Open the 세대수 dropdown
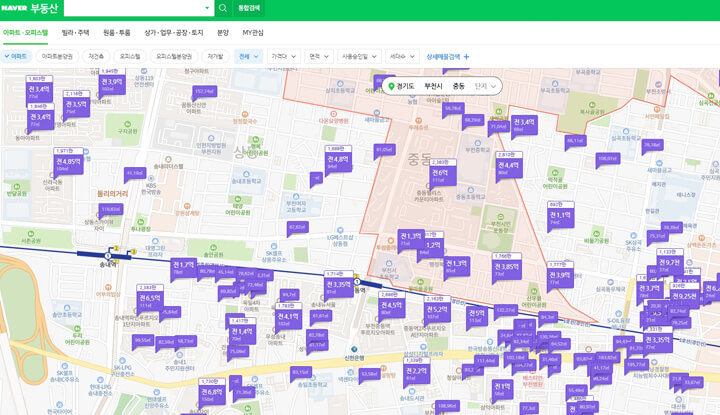The image size is (720, 415). tap(402, 56)
